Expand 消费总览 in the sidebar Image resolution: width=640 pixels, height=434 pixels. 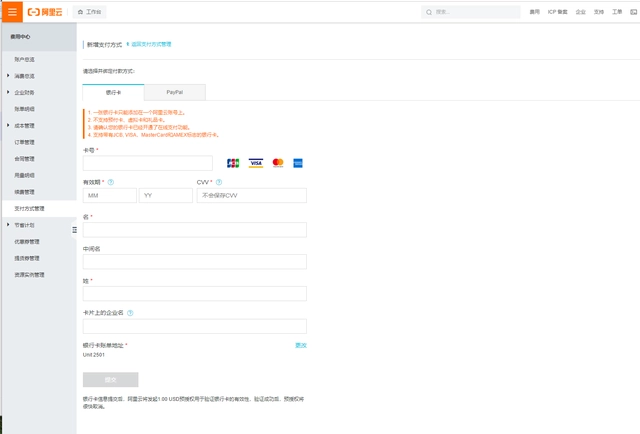[8, 76]
